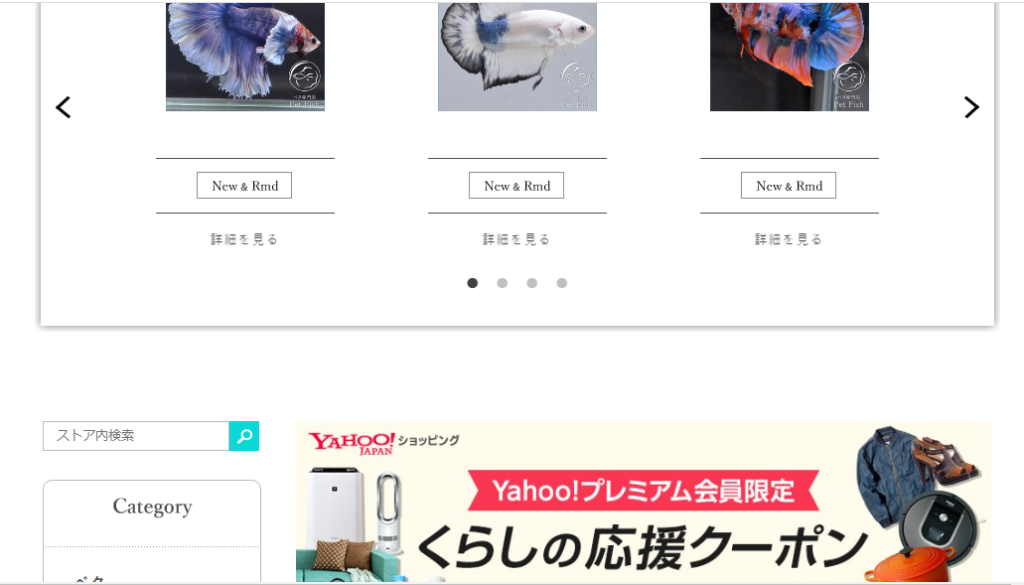1024x585 pixels.
Task: Select the first carousel pagination dot
Action: pos(472,283)
